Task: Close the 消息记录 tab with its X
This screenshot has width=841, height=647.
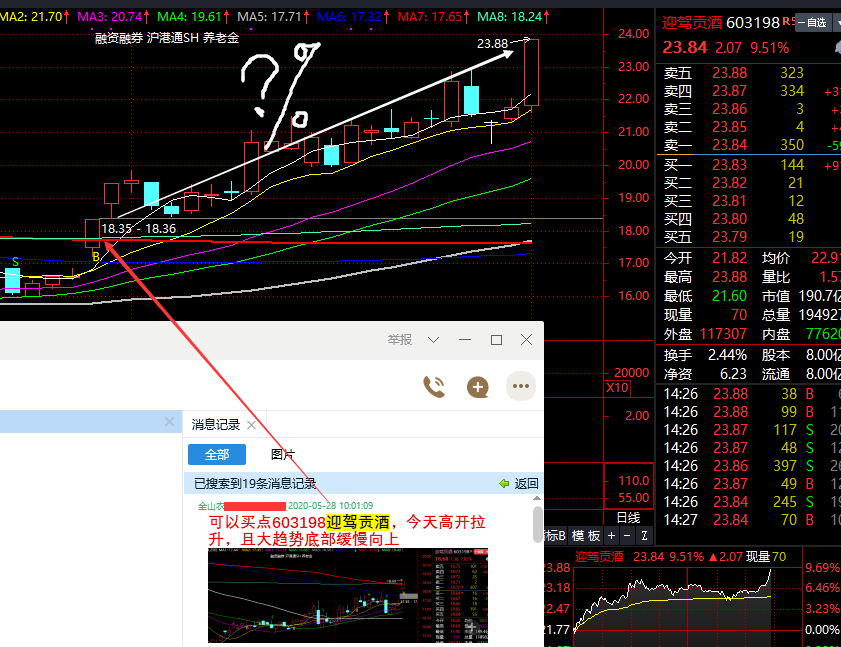Action: point(251,425)
